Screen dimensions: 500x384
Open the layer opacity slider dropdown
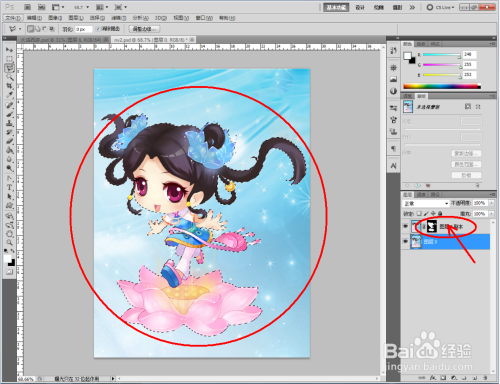[491, 203]
